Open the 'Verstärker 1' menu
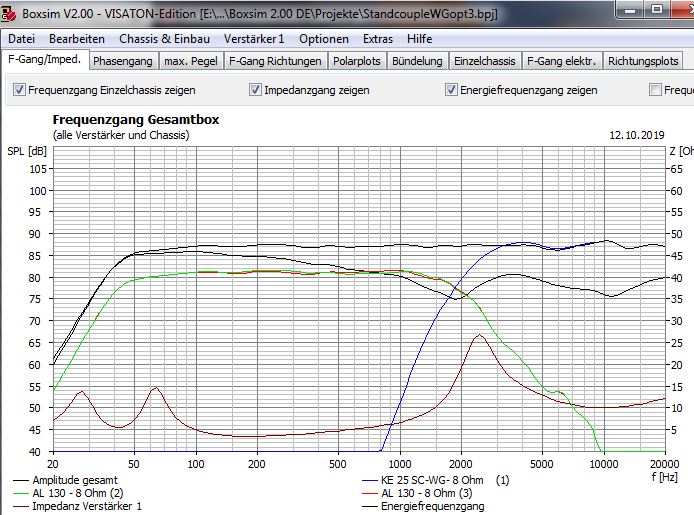Viewport: 694px width, 515px height. pos(253,39)
